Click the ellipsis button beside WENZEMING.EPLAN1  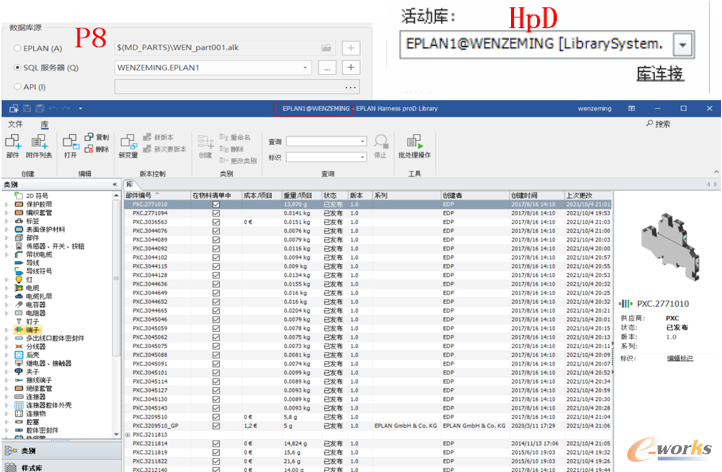pos(327,68)
